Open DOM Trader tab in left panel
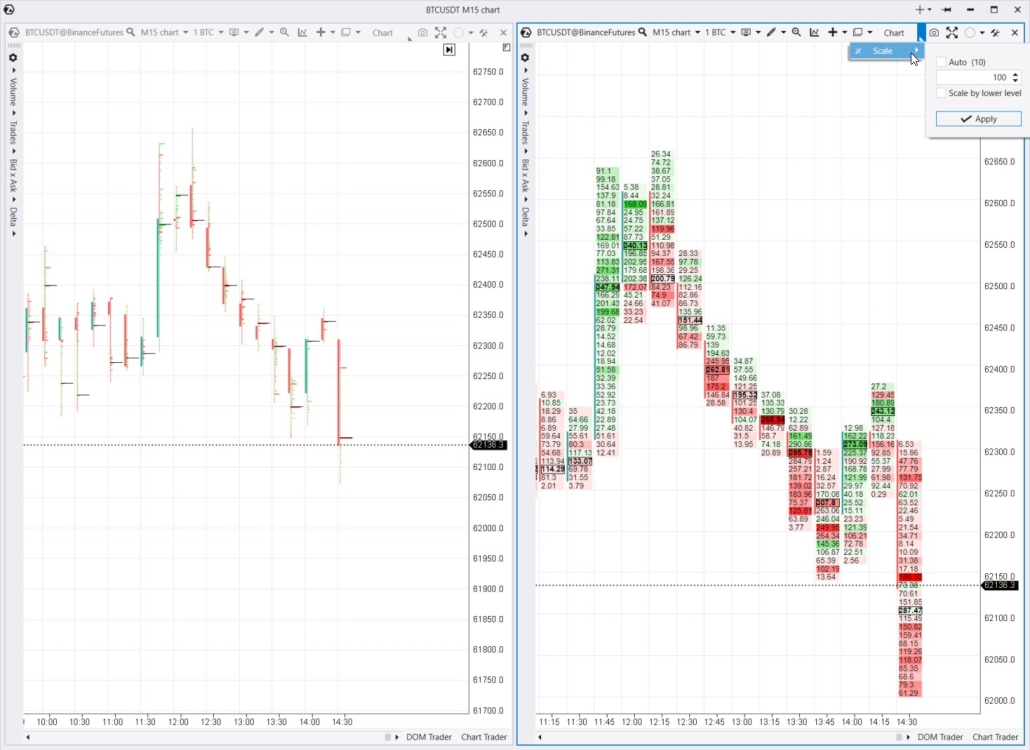 click(x=428, y=737)
